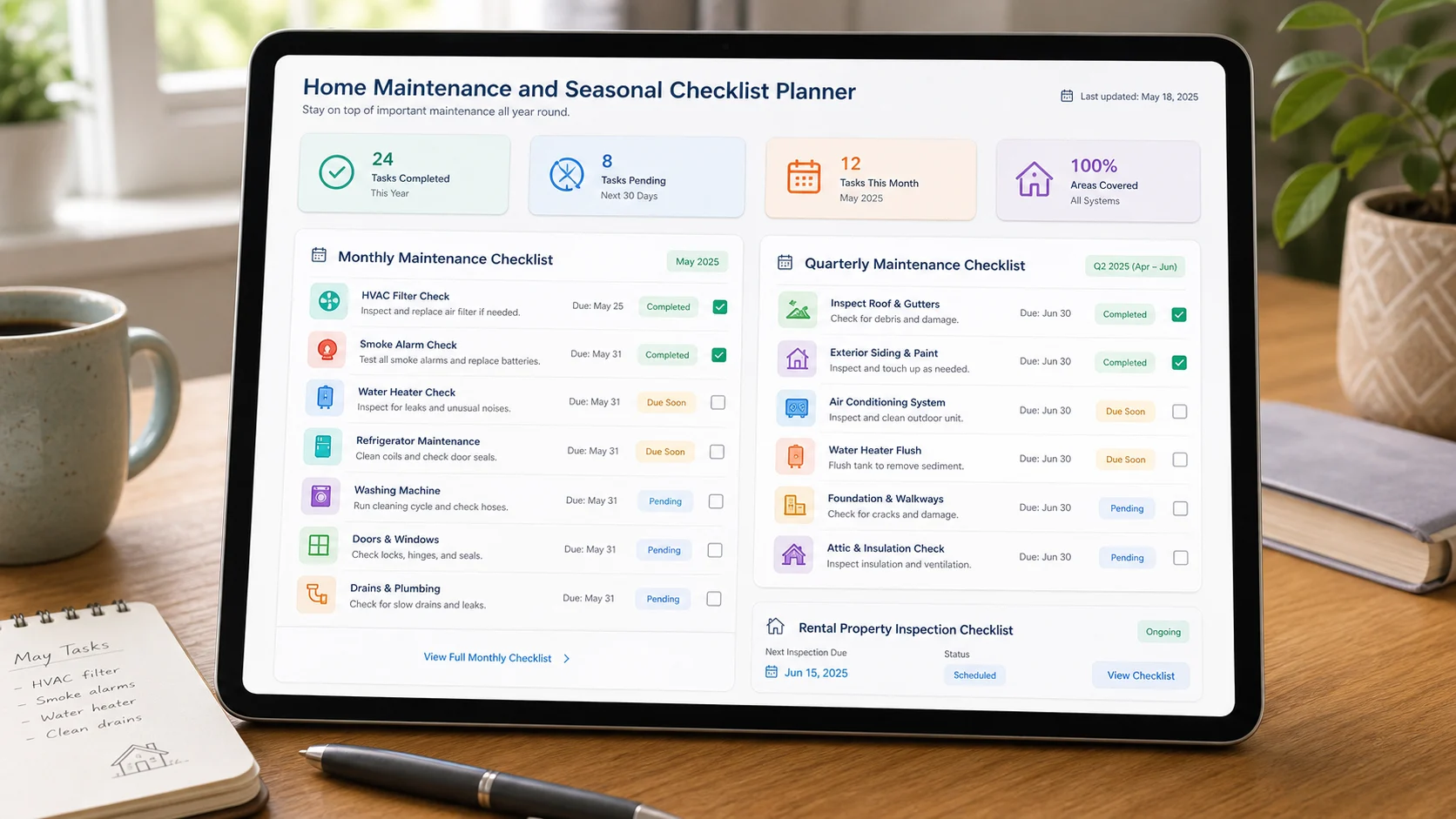Uncheck Inspect Roof & Gutters checkbox

tap(1179, 314)
